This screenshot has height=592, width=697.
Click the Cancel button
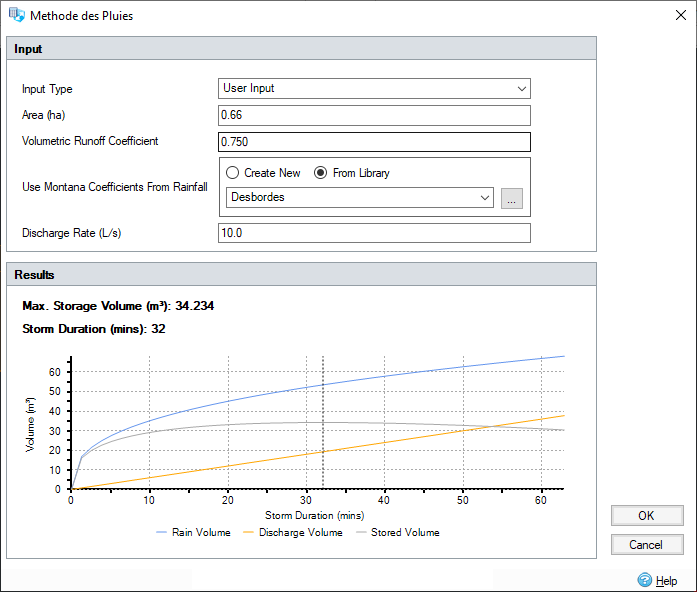tap(647, 544)
